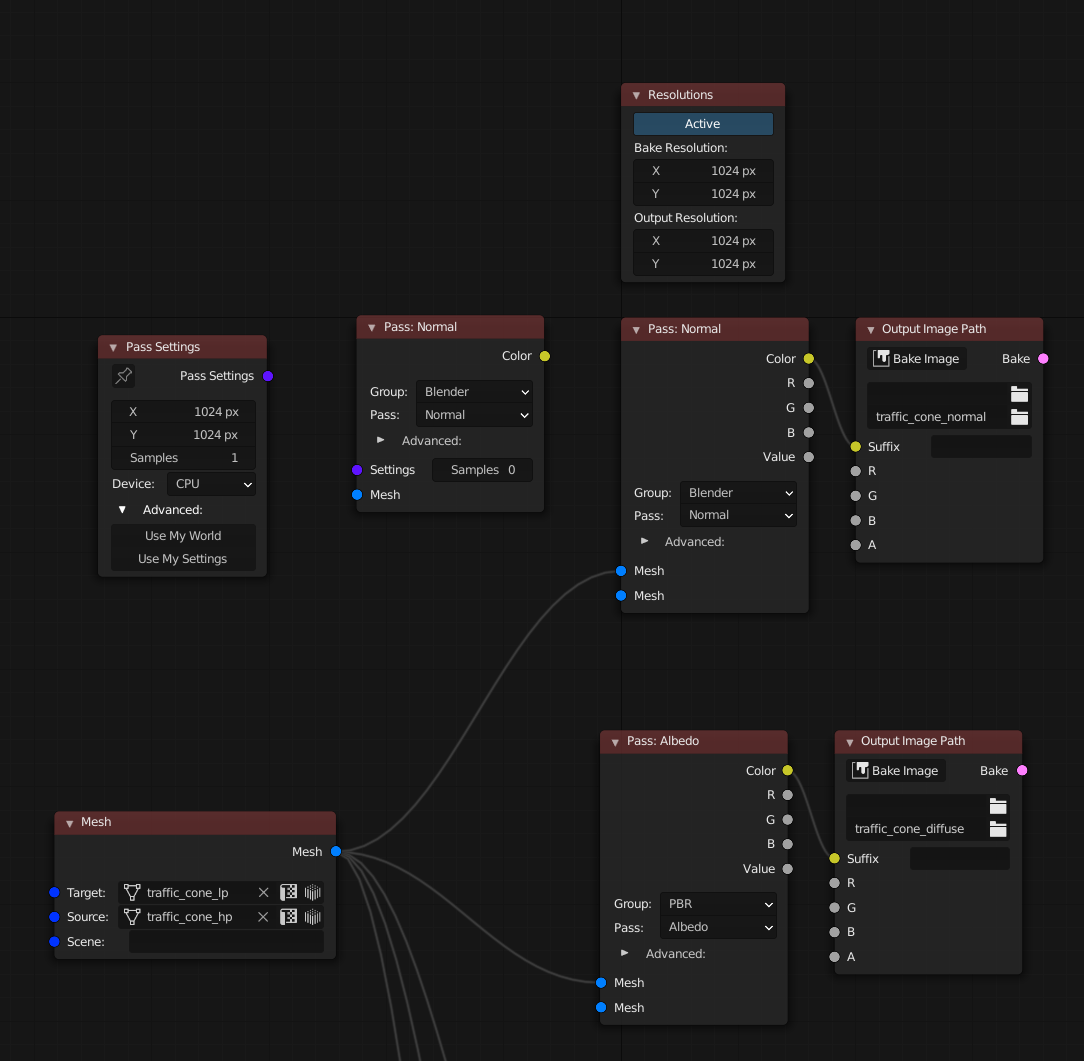Viewport: 1084px width, 1061px height.
Task: Click the isolate icon in the Source row
Action: [288, 917]
